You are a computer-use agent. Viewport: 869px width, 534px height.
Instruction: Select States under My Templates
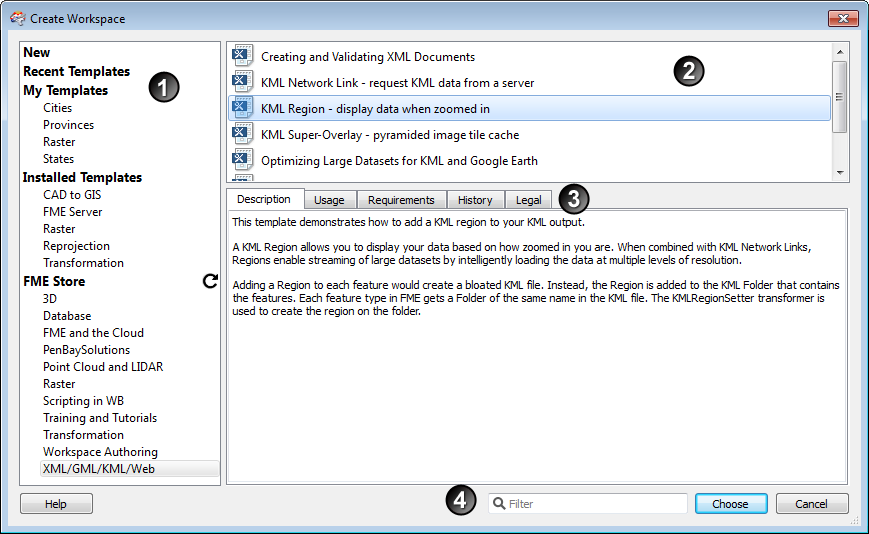59,159
